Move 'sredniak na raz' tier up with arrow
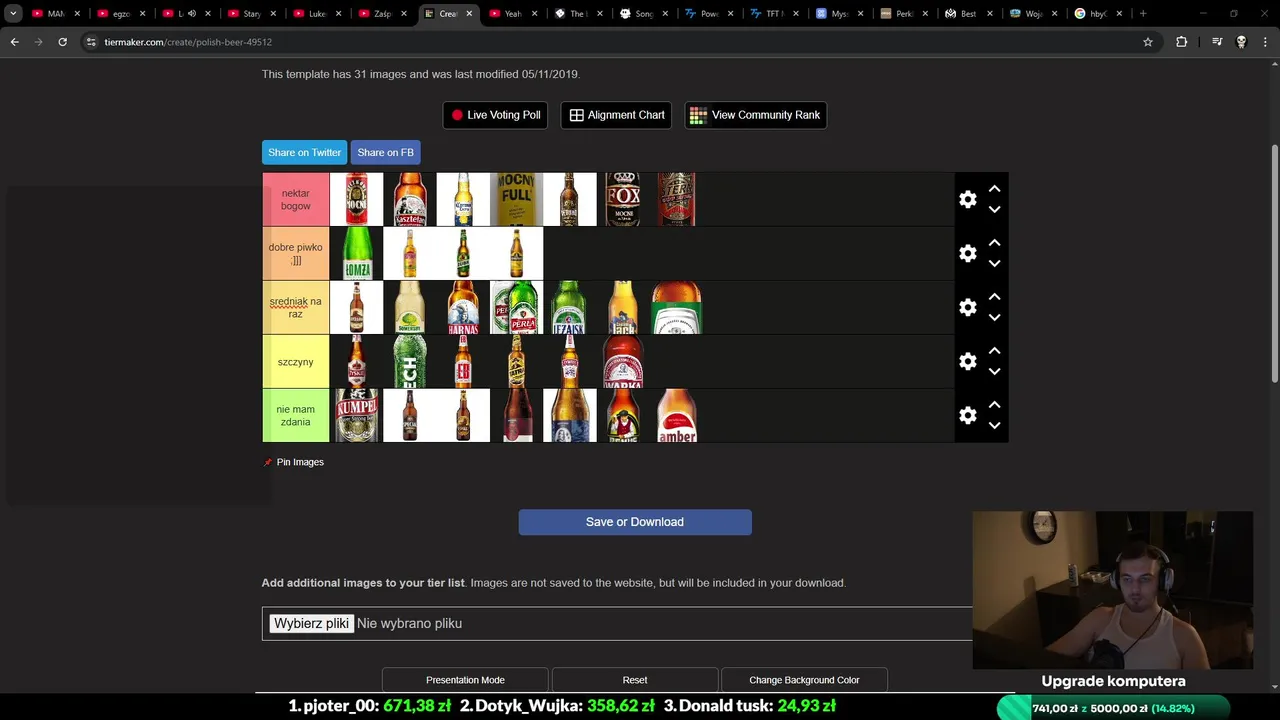The height and width of the screenshot is (720, 1280). point(994,296)
